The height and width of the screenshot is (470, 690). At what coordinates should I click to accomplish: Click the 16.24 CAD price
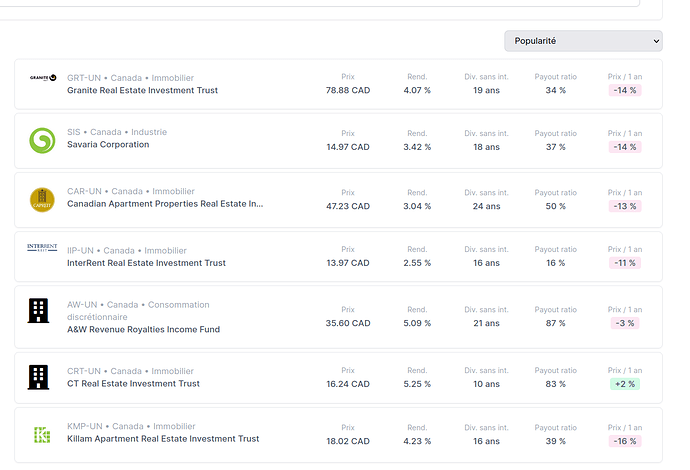click(x=348, y=384)
